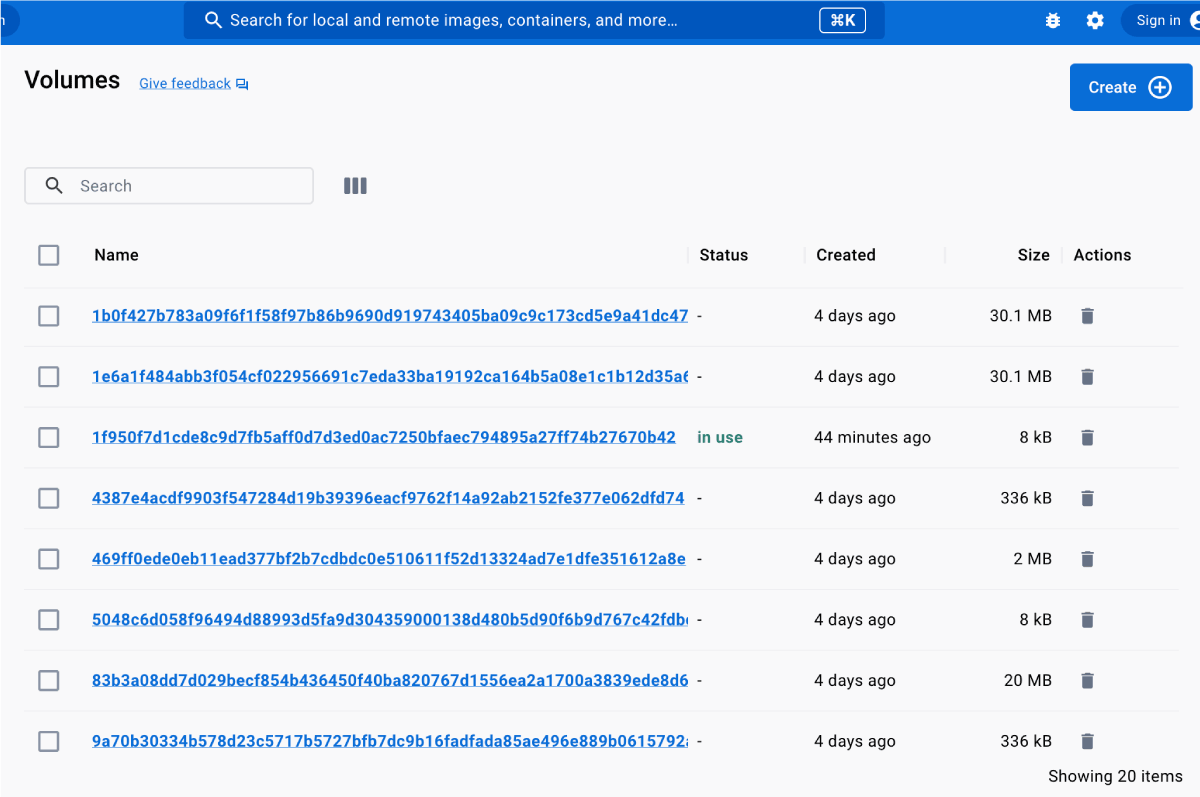The height and width of the screenshot is (797, 1200).
Task: Check the box for volume 1e6a1f48
Action: tap(49, 377)
